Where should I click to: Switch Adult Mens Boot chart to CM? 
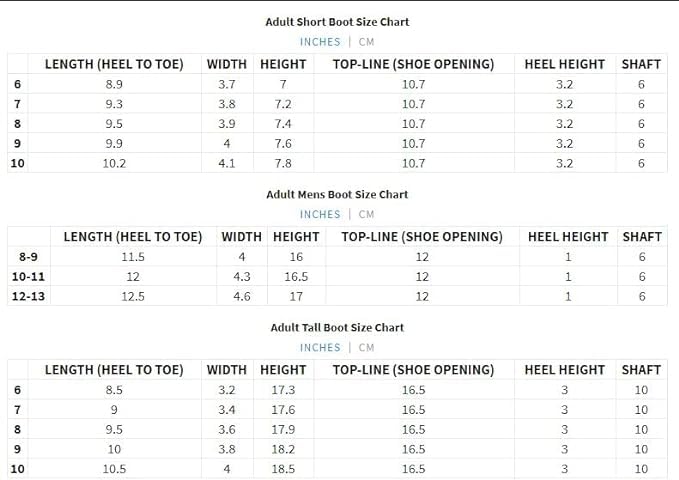[x=366, y=214]
